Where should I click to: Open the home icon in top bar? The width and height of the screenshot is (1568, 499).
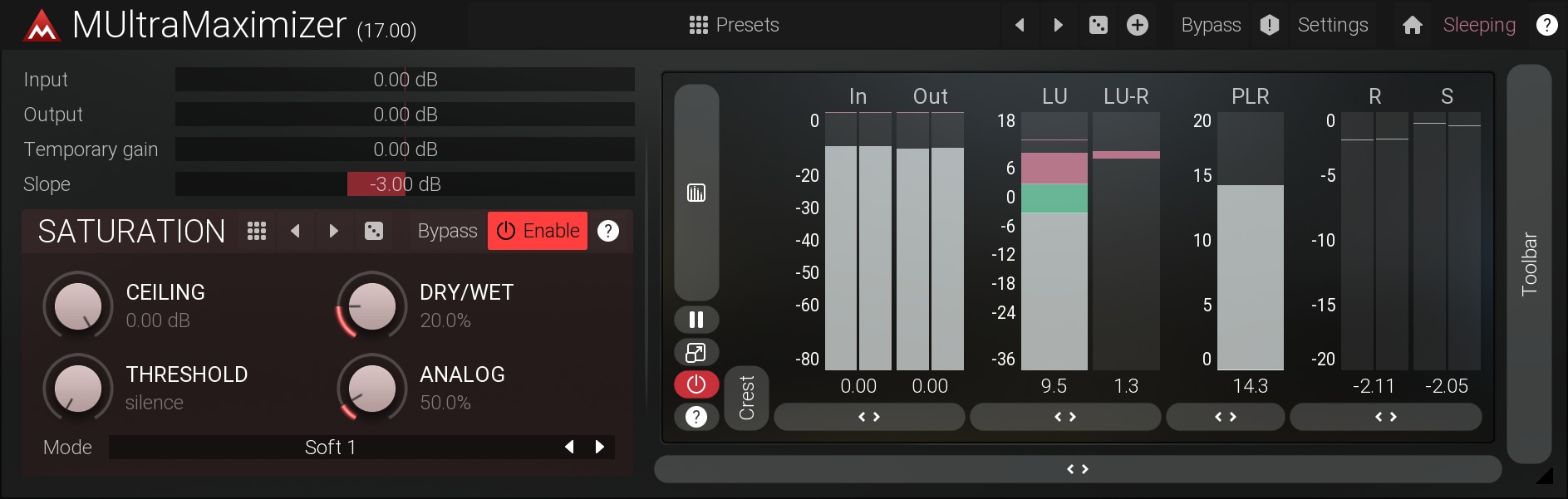pos(1412,25)
